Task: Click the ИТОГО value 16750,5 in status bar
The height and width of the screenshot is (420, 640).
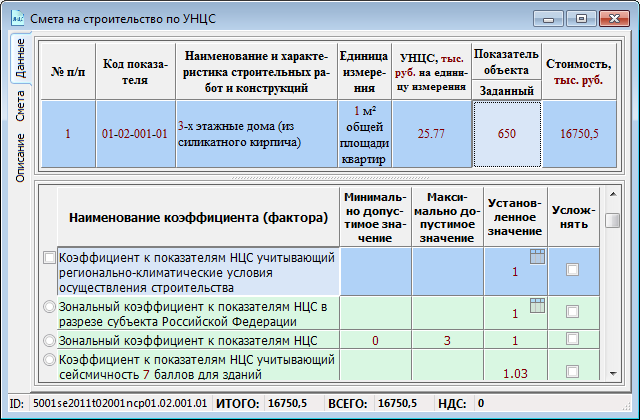Action: point(287,404)
